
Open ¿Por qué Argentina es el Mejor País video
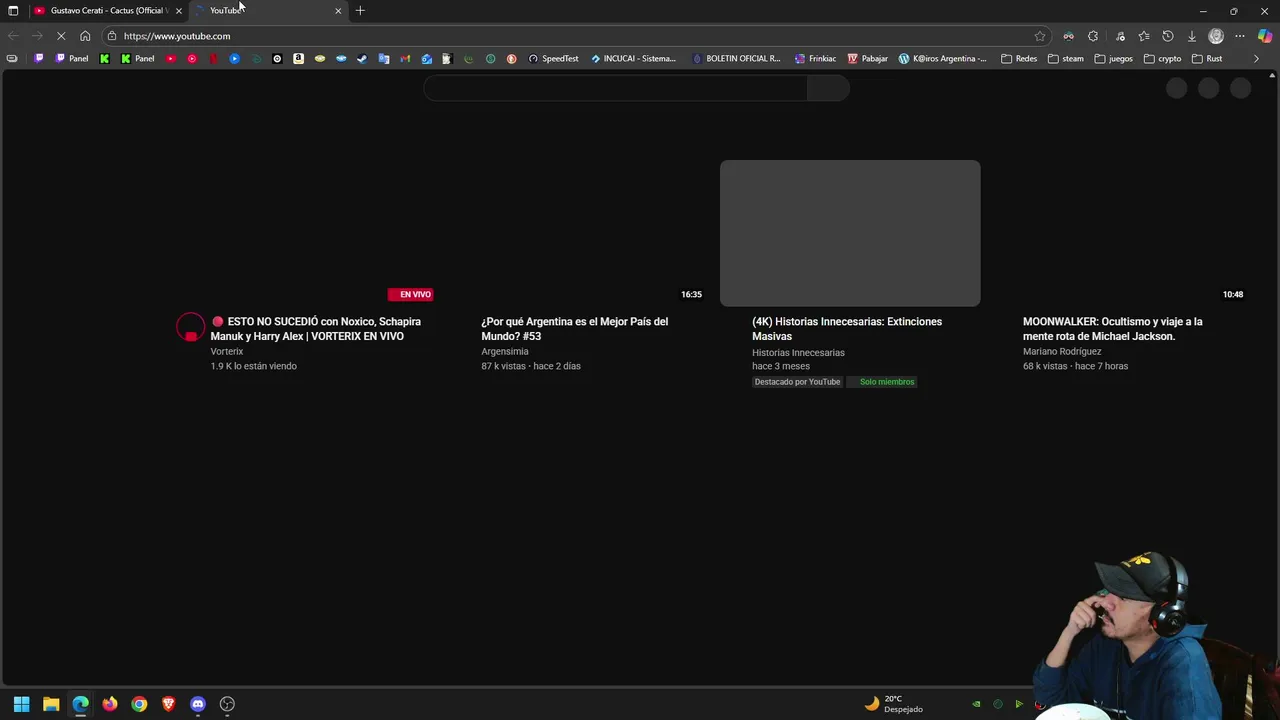[x=574, y=329]
